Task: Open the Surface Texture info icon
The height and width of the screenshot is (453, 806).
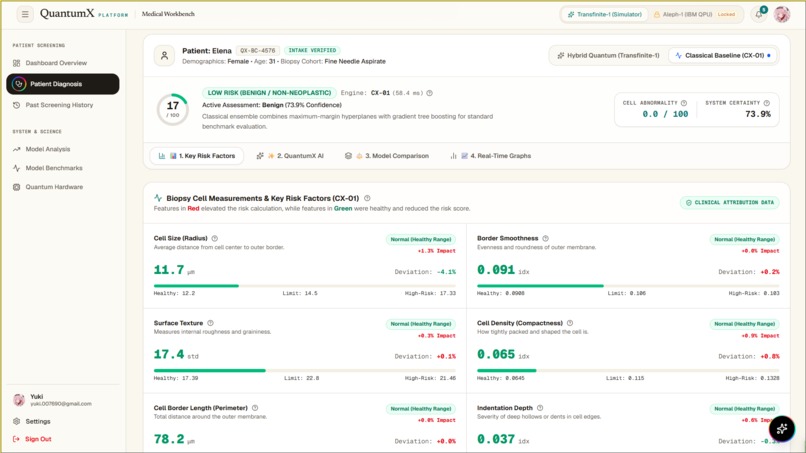Action: pyautogui.click(x=210, y=323)
